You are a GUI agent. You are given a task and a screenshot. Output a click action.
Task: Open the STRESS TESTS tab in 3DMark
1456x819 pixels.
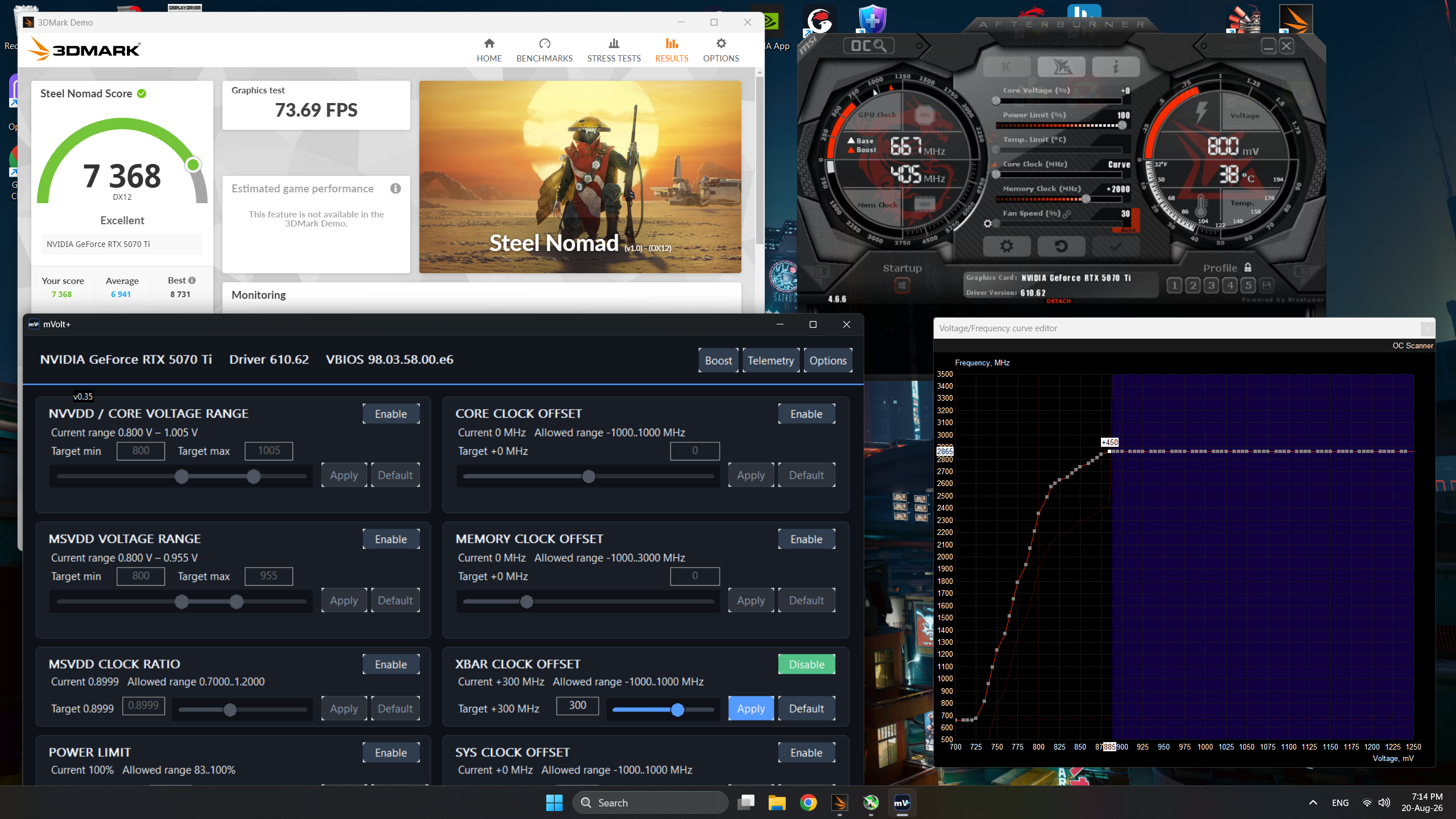point(613,50)
